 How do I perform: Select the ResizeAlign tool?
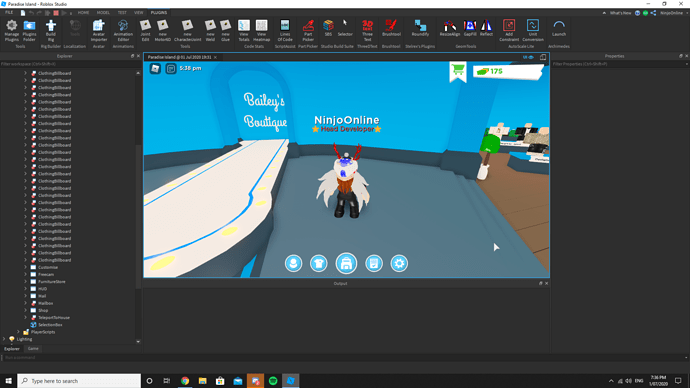pyautogui.click(x=449, y=28)
